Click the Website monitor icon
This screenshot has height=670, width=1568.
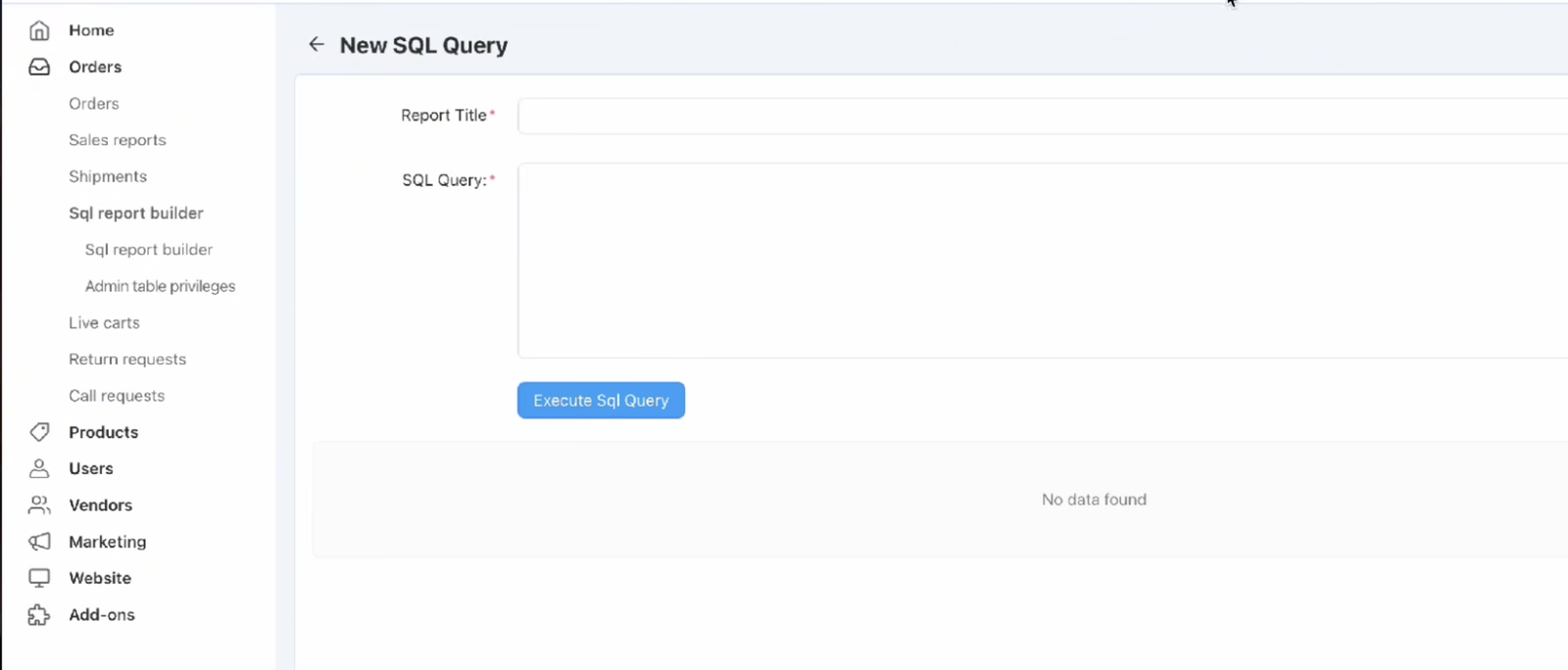click(39, 578)
